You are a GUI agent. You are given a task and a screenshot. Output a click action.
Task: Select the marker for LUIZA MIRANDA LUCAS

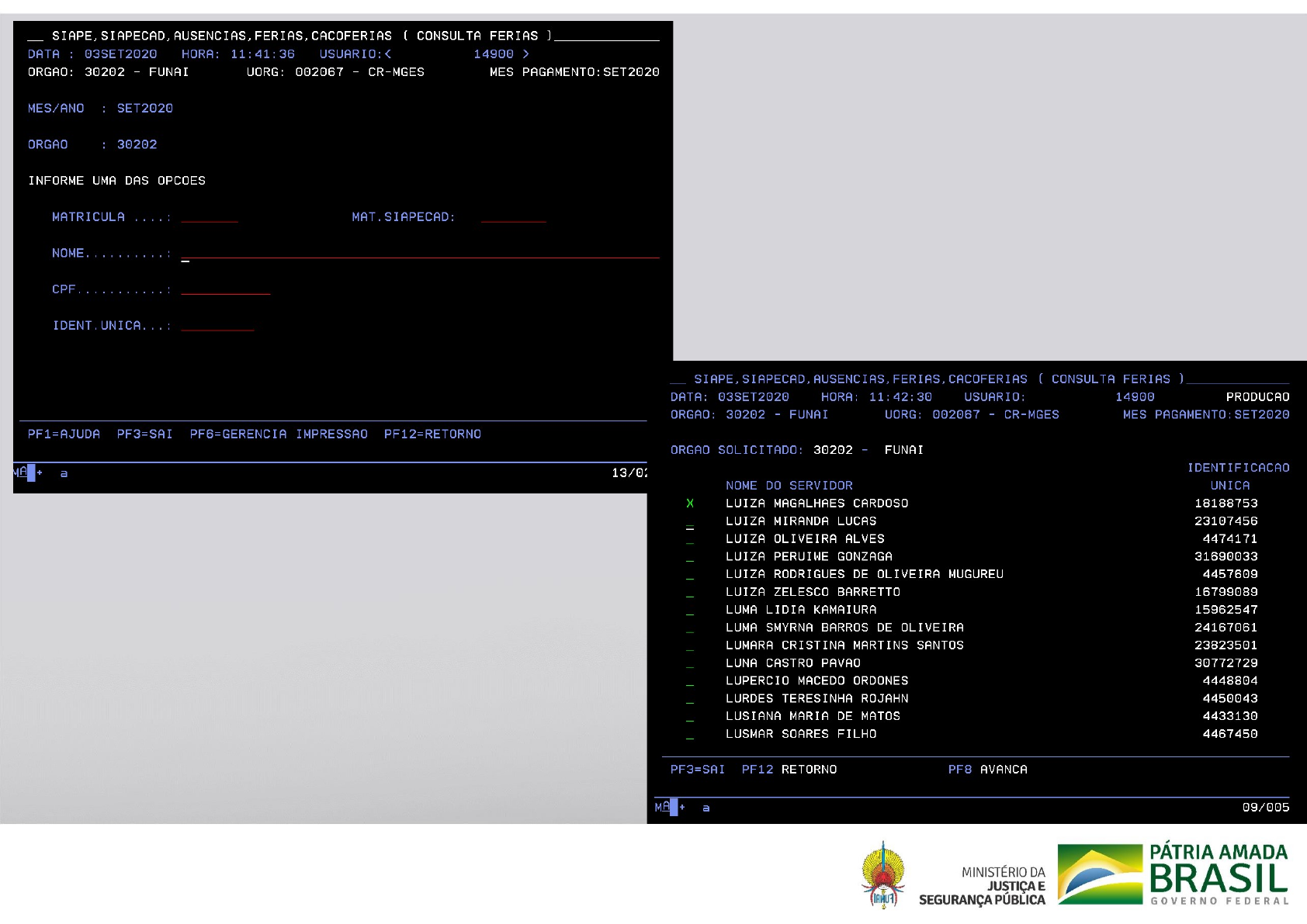(x=690, y=522)
